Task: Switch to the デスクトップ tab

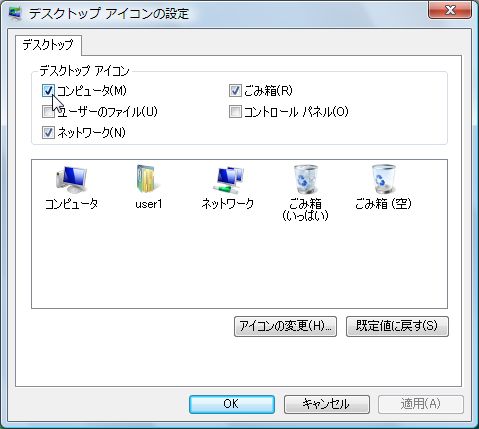Action: tap(48, 45)
